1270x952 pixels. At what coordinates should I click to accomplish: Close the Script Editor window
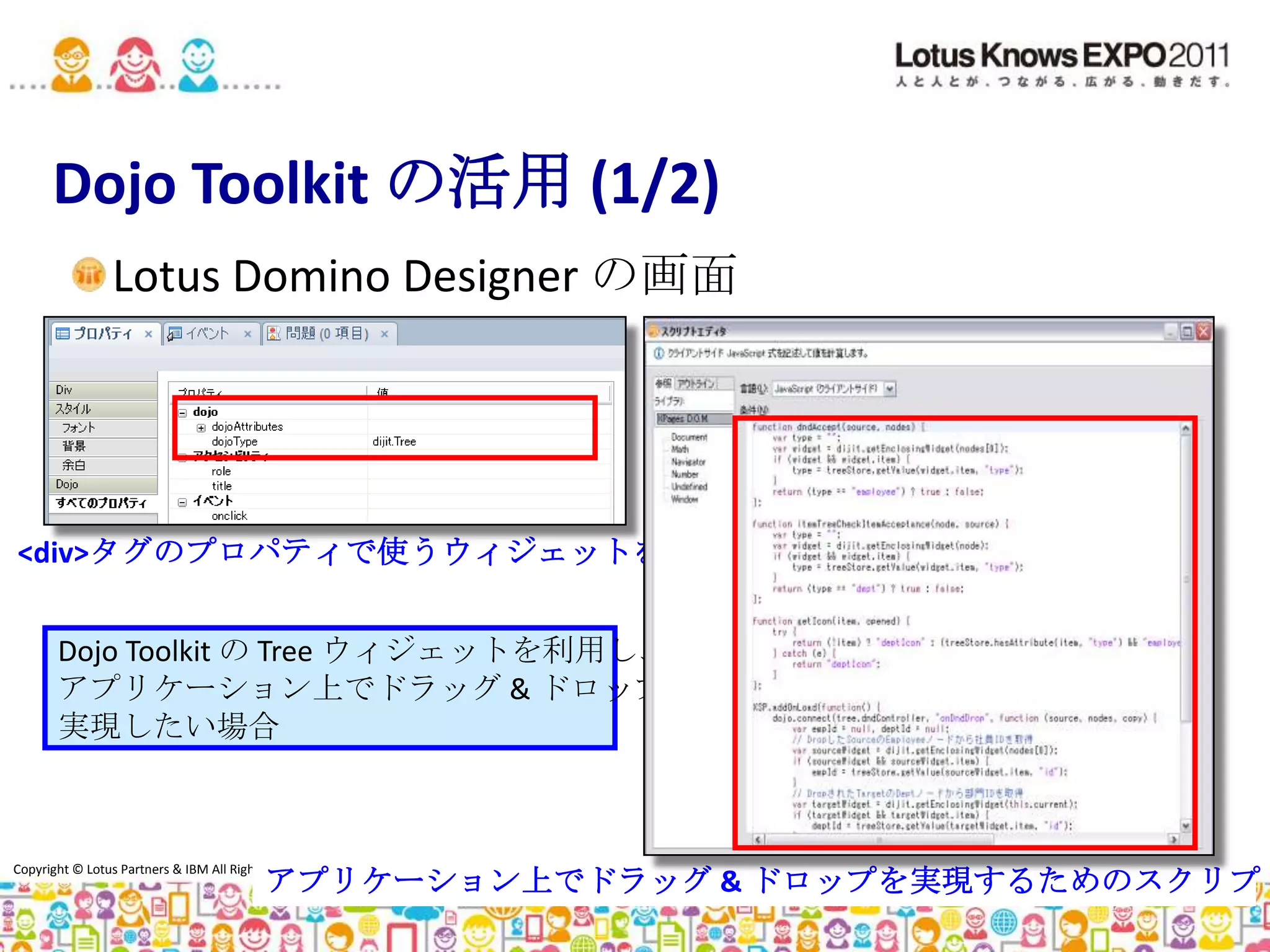[x=1203, y=332]
